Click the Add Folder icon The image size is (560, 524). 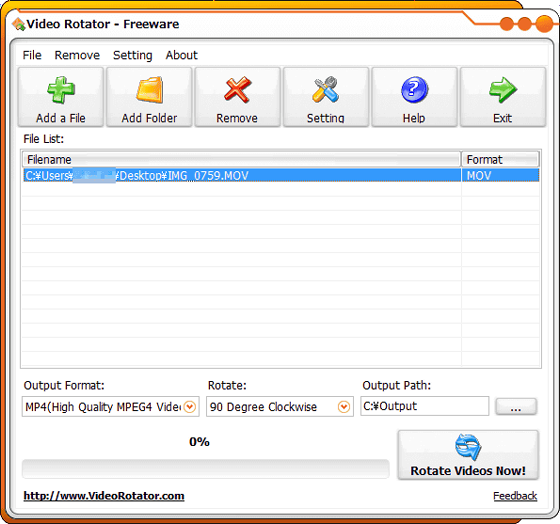coord(149,90)
